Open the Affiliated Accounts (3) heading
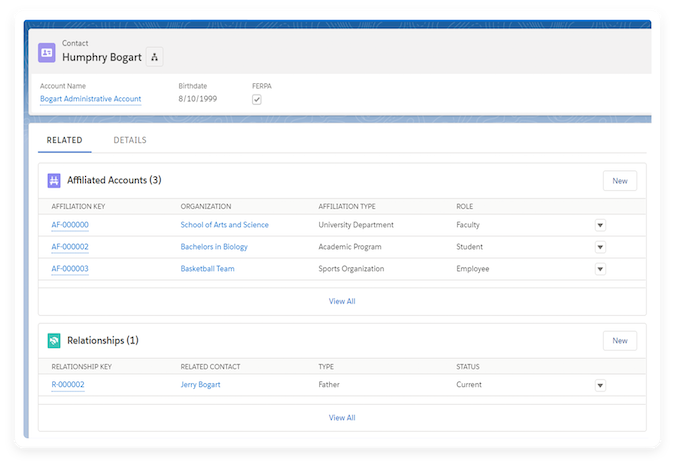This screenshot has width=675, height=466. pos(114,180)
